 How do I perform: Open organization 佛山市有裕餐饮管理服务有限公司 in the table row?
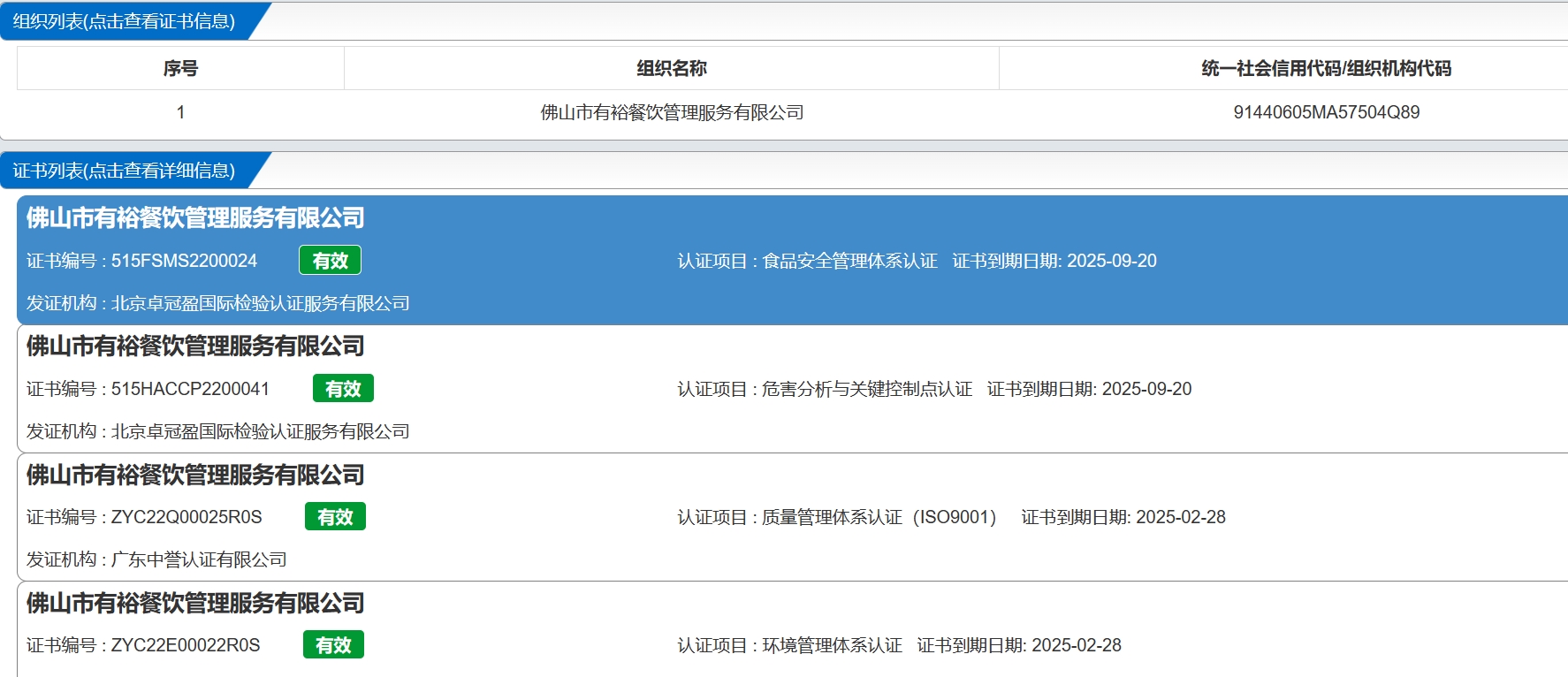point(672,112)
